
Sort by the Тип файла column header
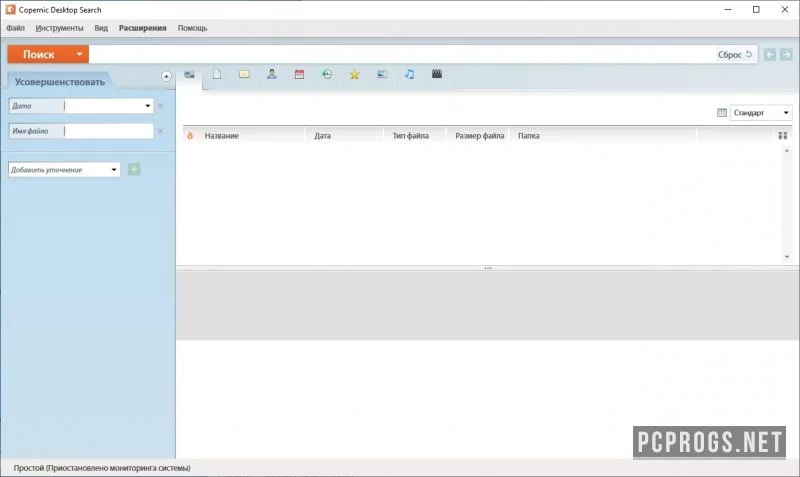[410, 136]
